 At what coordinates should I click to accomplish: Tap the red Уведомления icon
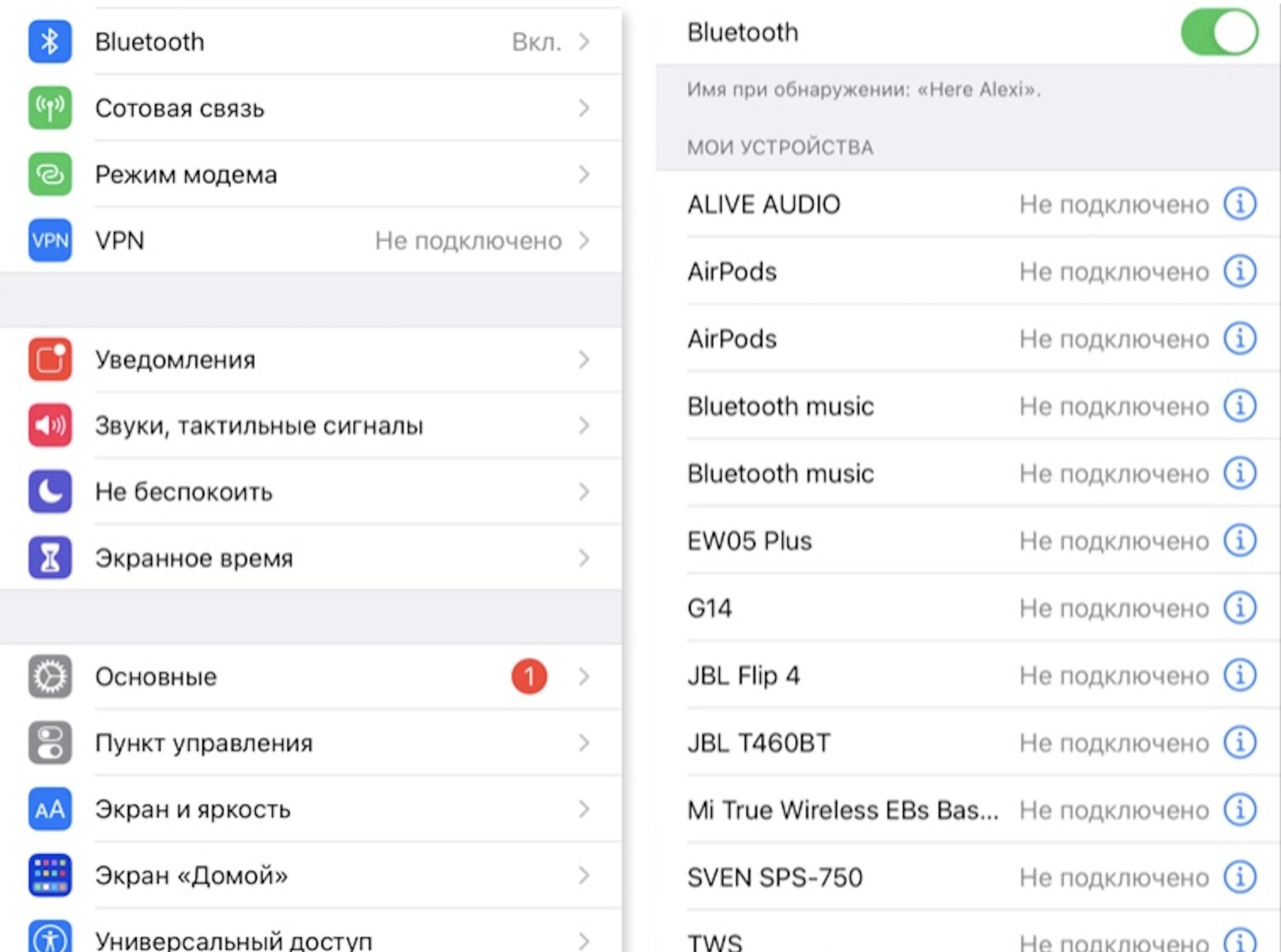coord(50,359)
